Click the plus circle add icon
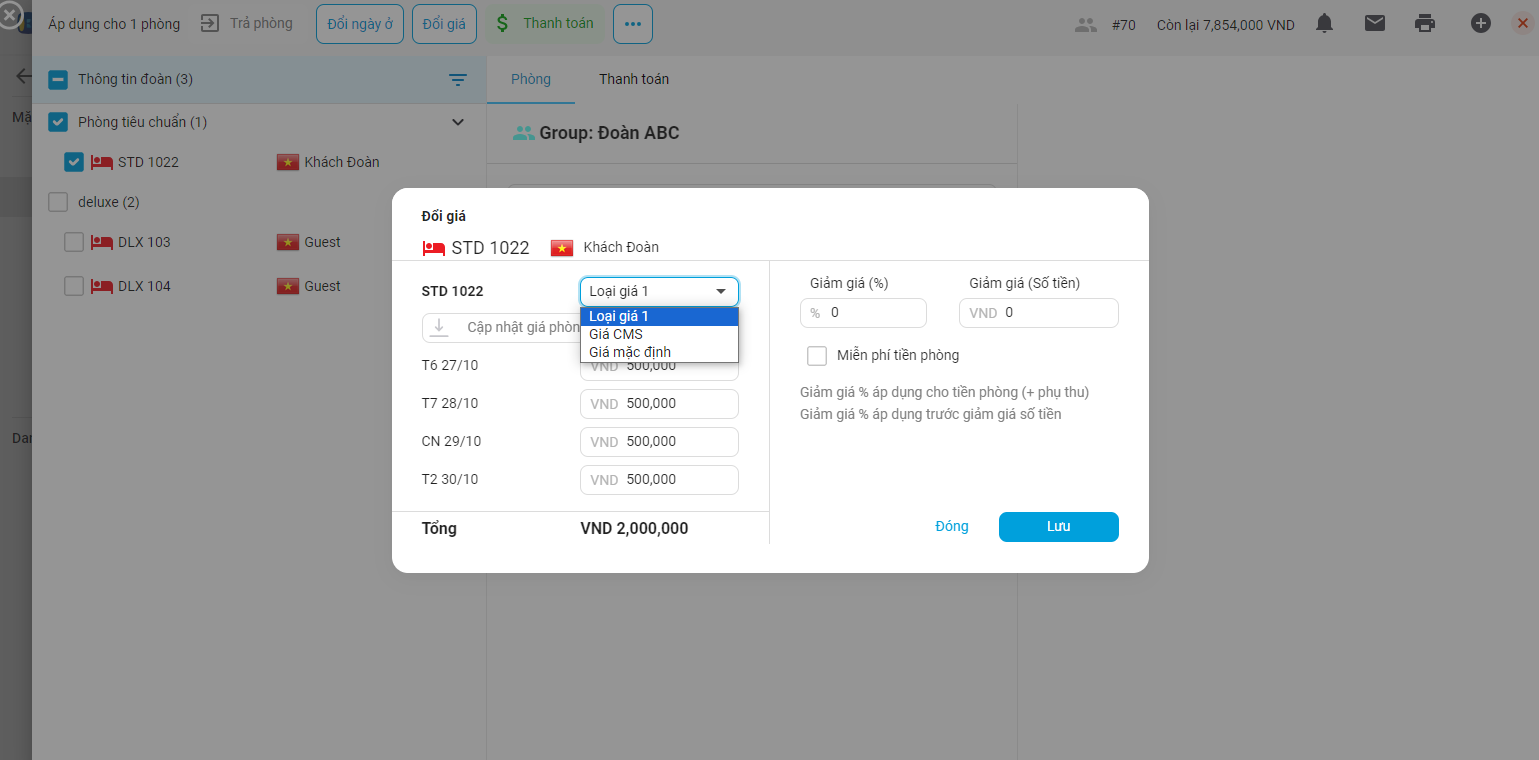The image size is (1539, 760). click(x=1481, y=23)
